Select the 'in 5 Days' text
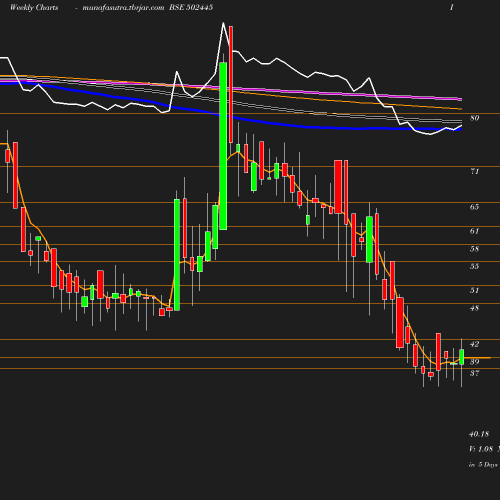The width and height of the screenshot is (500, 500). point(483,464)
